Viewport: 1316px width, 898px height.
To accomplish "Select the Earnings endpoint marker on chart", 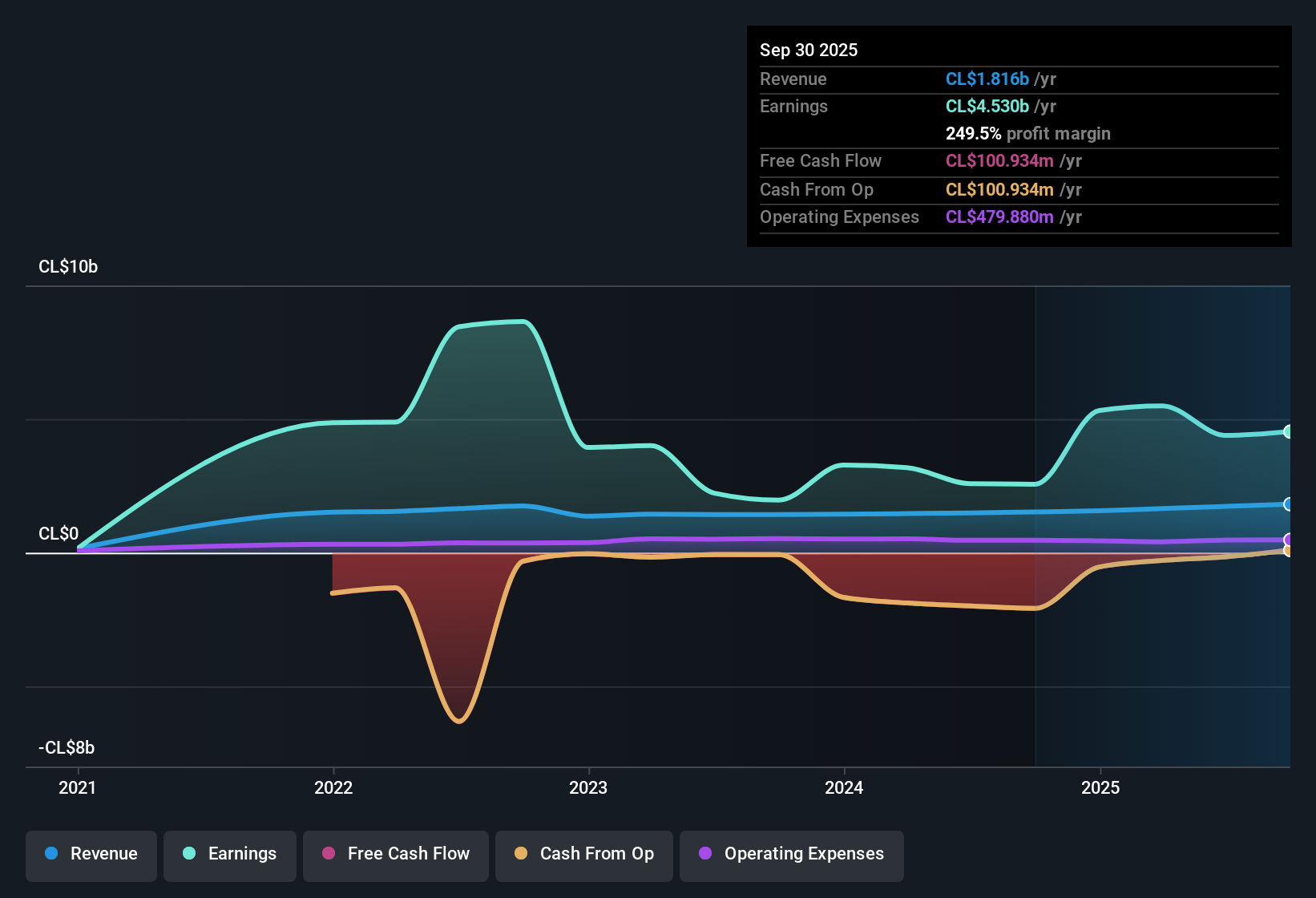I will point(1288,432).
